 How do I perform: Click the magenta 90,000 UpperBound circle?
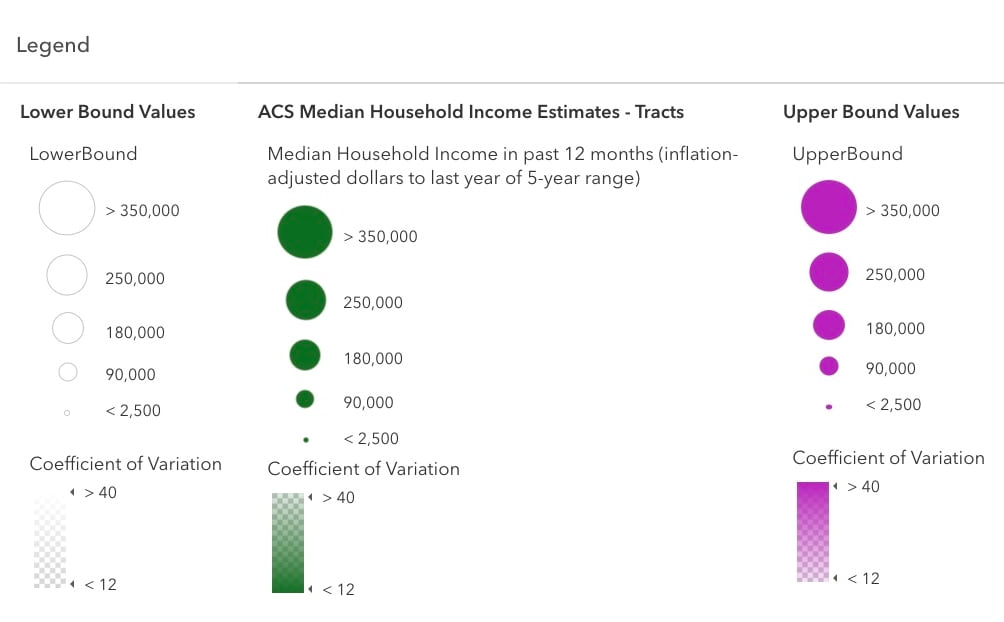tap(829, 366)
